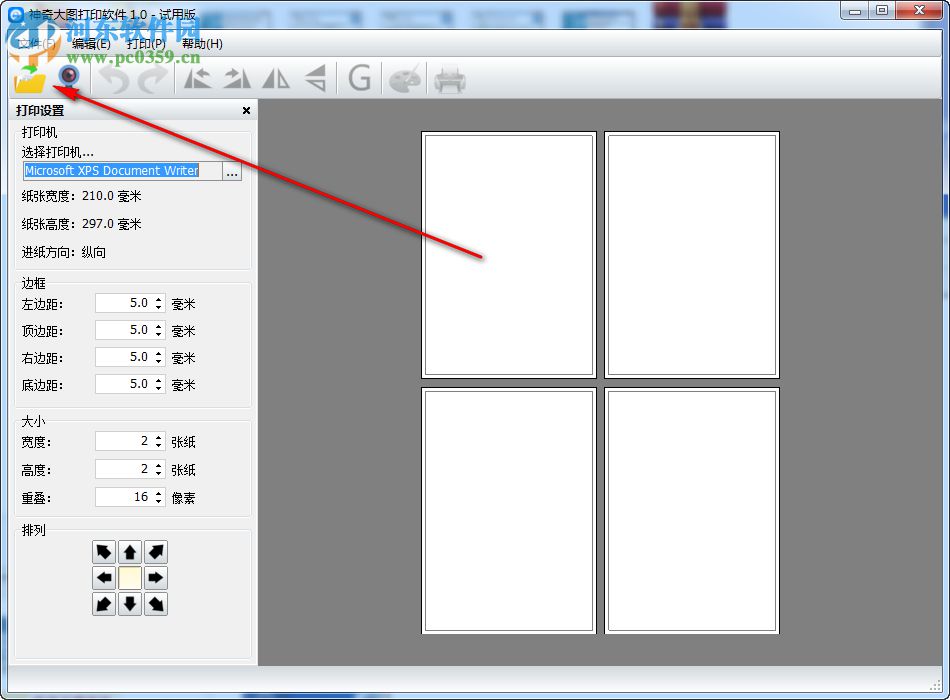Screen dimensions: 950x700
Task: Center image with middle arrangement button
Action: tap(130, 578)
